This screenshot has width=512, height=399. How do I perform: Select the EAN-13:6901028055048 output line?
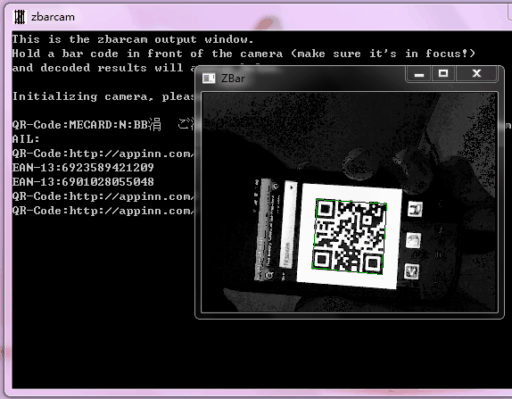coord(83,182)
